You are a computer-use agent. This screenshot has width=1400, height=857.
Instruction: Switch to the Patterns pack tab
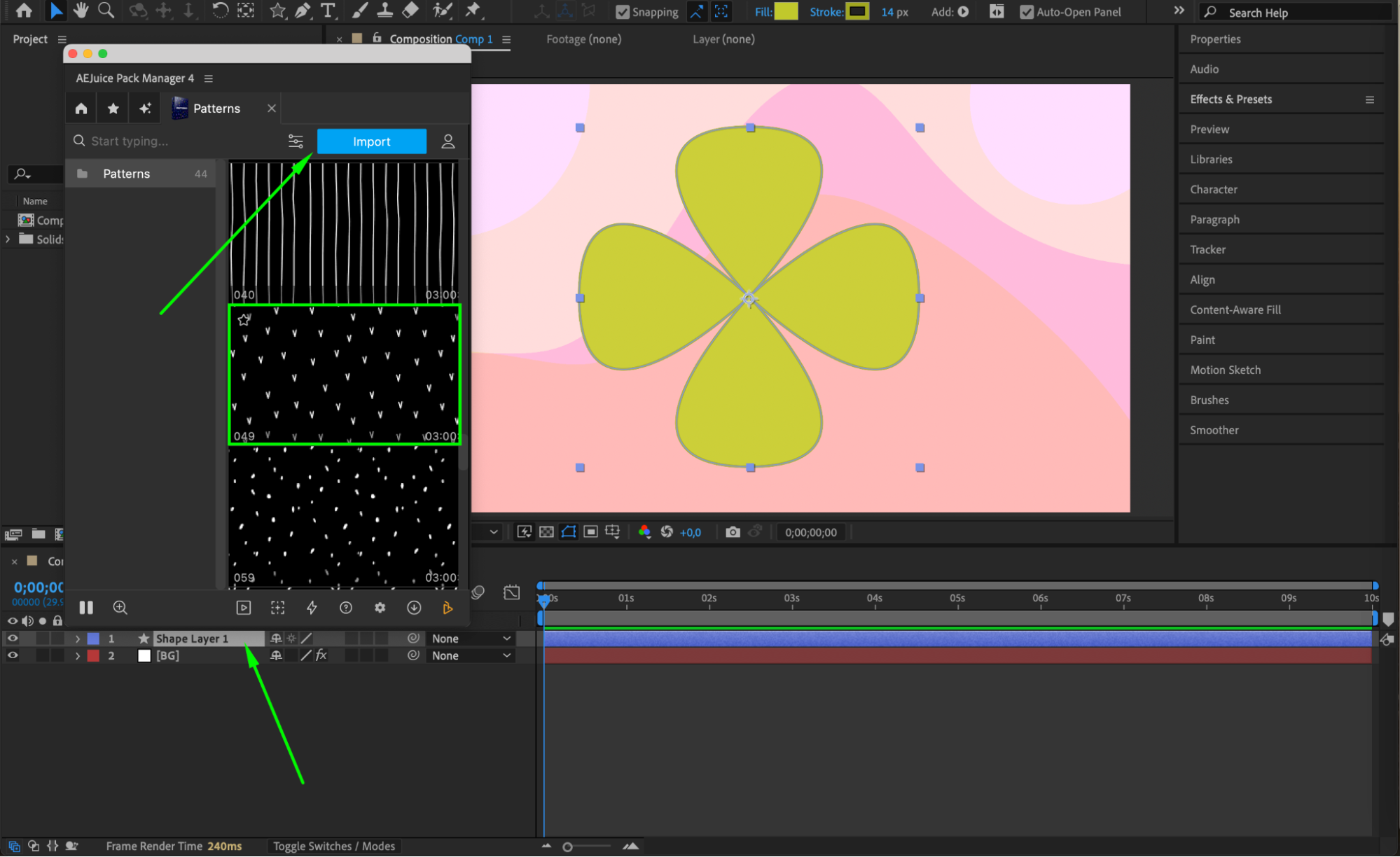[x=216, y=109]
